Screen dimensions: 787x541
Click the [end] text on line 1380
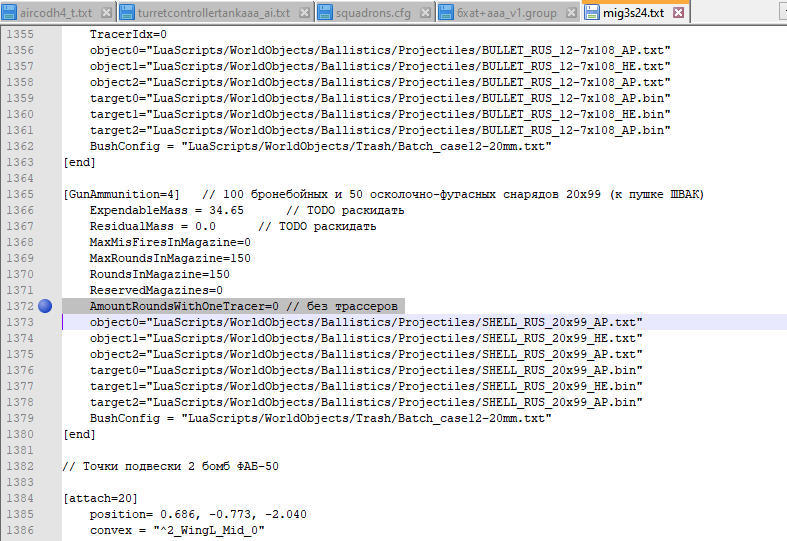79,434
